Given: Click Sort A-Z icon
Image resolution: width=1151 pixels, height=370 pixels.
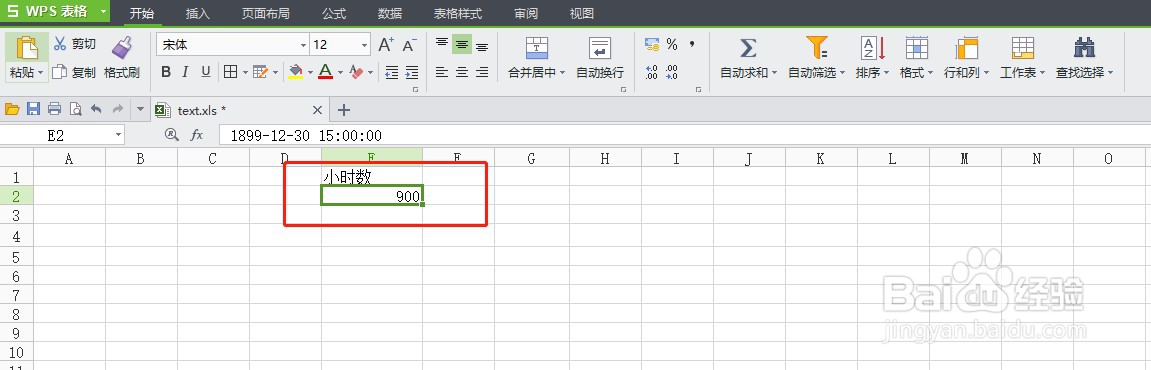Looking at the screenshot, I should coord(873,48).
